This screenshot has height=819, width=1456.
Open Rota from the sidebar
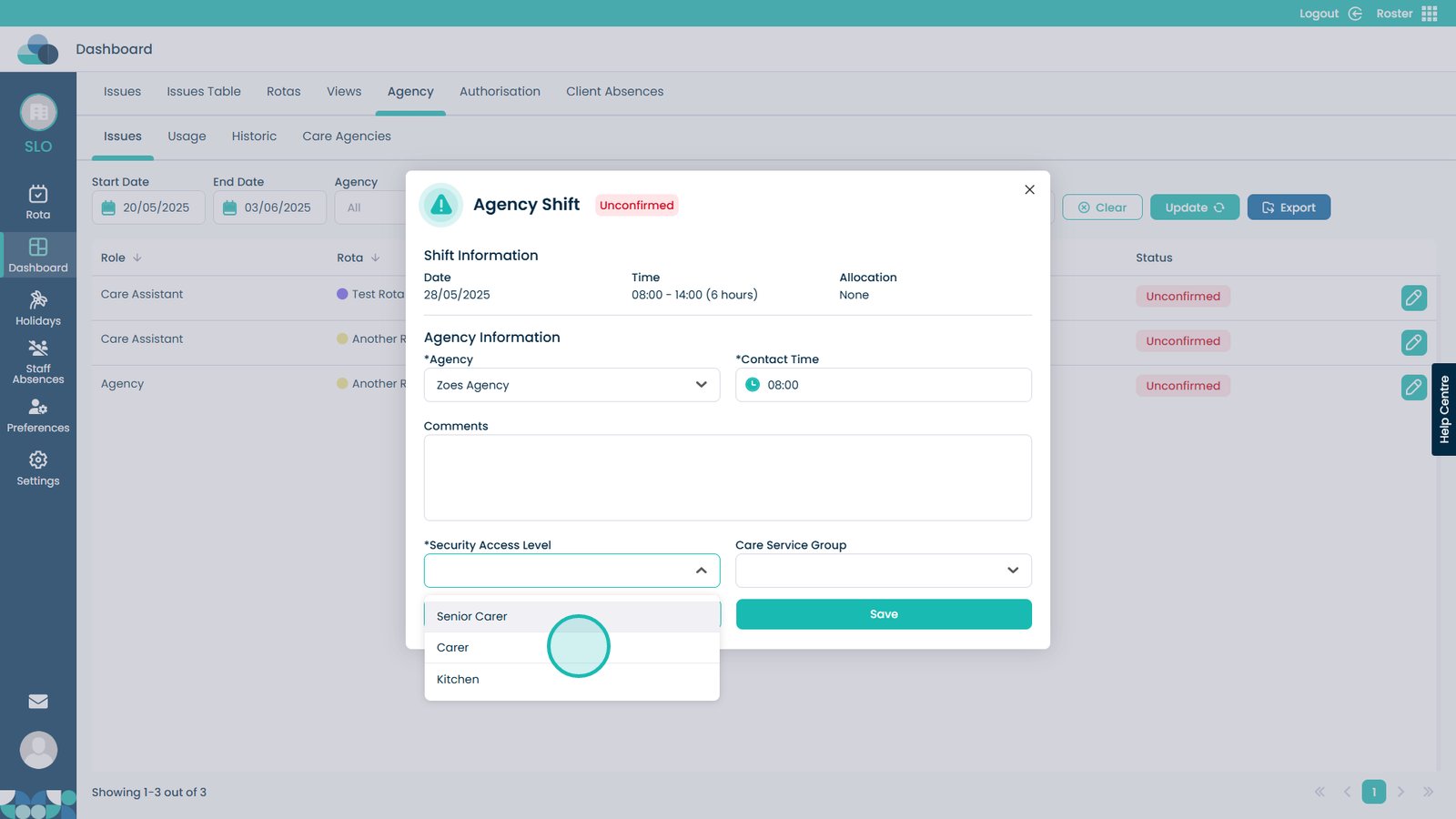point(38,202)
